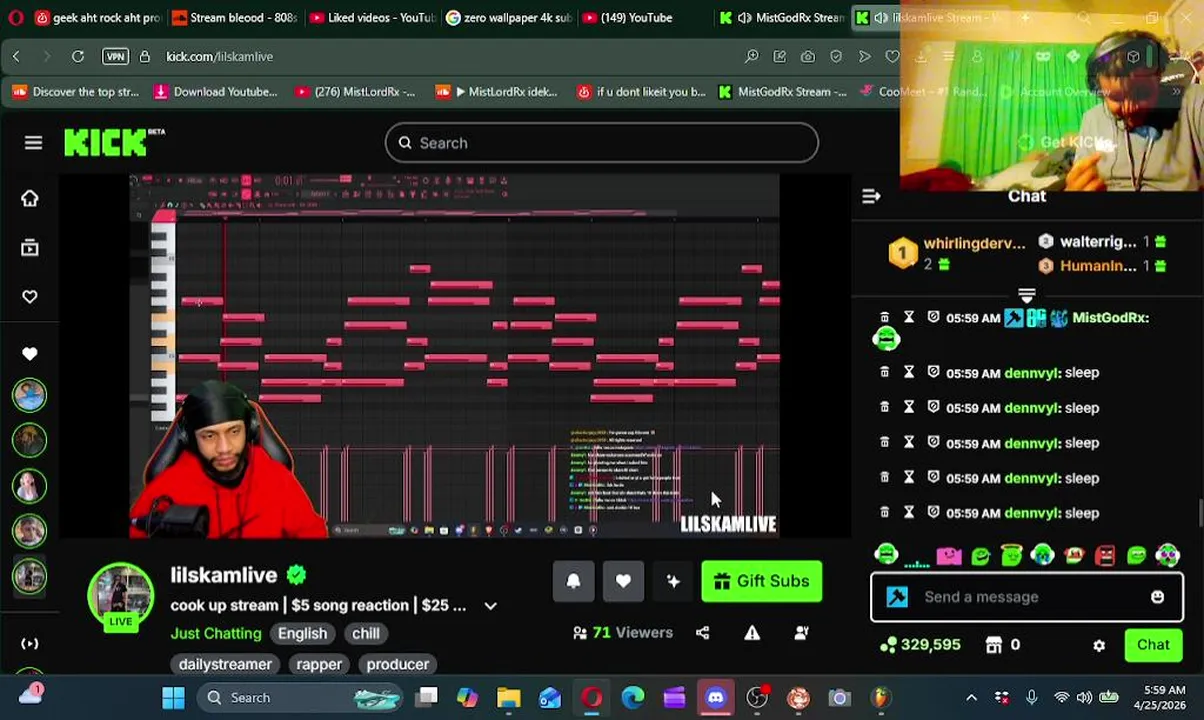
Task: Select the producer tag
Action: [x=397, y=664]
